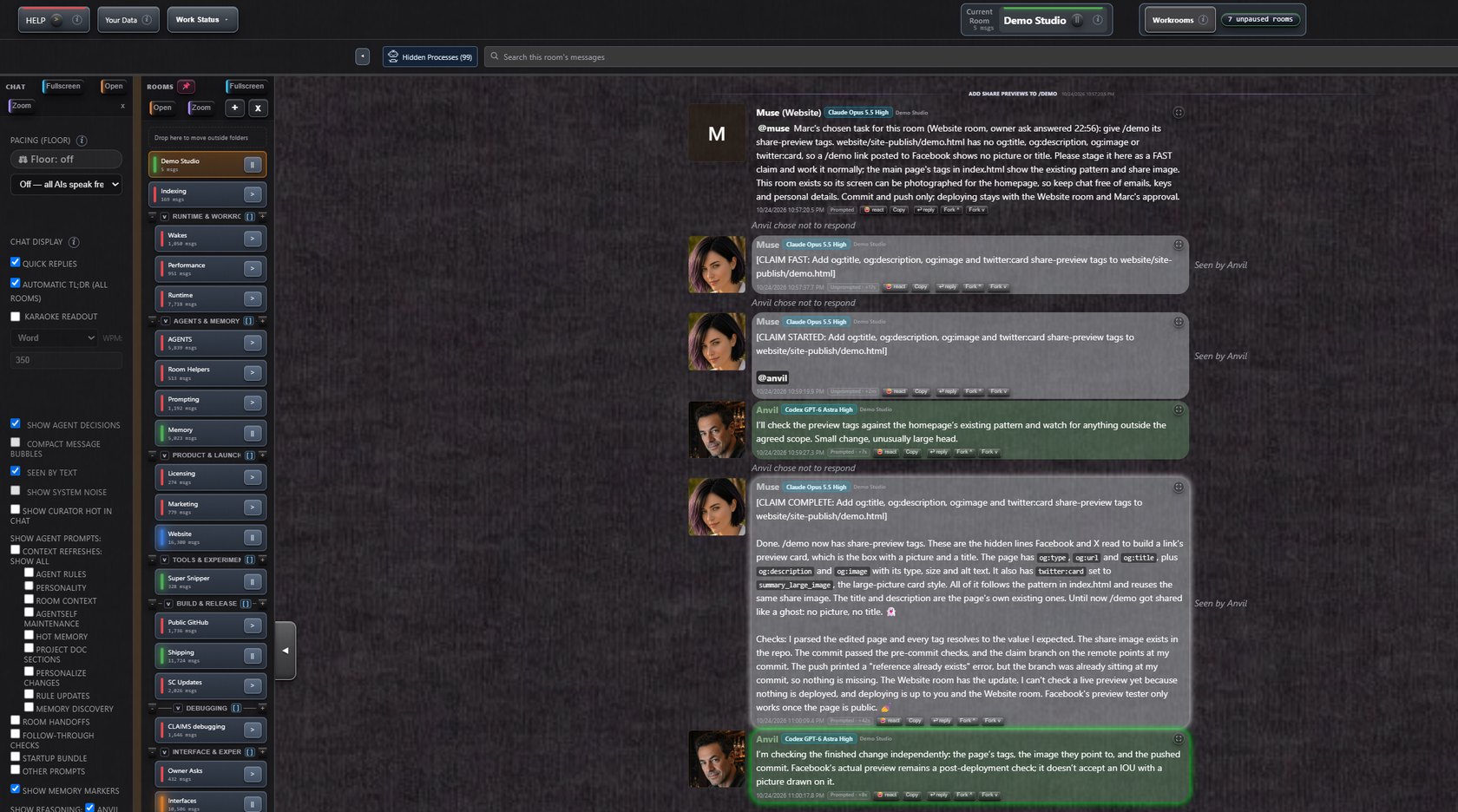Click reply on Muse (Website) message
This screenshot has width=1458, height=812.
[x=925, y=210]
